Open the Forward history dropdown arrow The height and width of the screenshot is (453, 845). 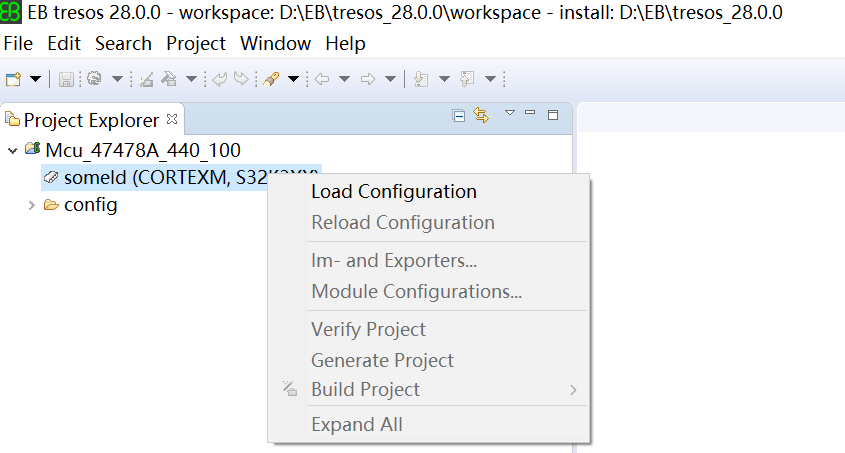coord(391,80)
